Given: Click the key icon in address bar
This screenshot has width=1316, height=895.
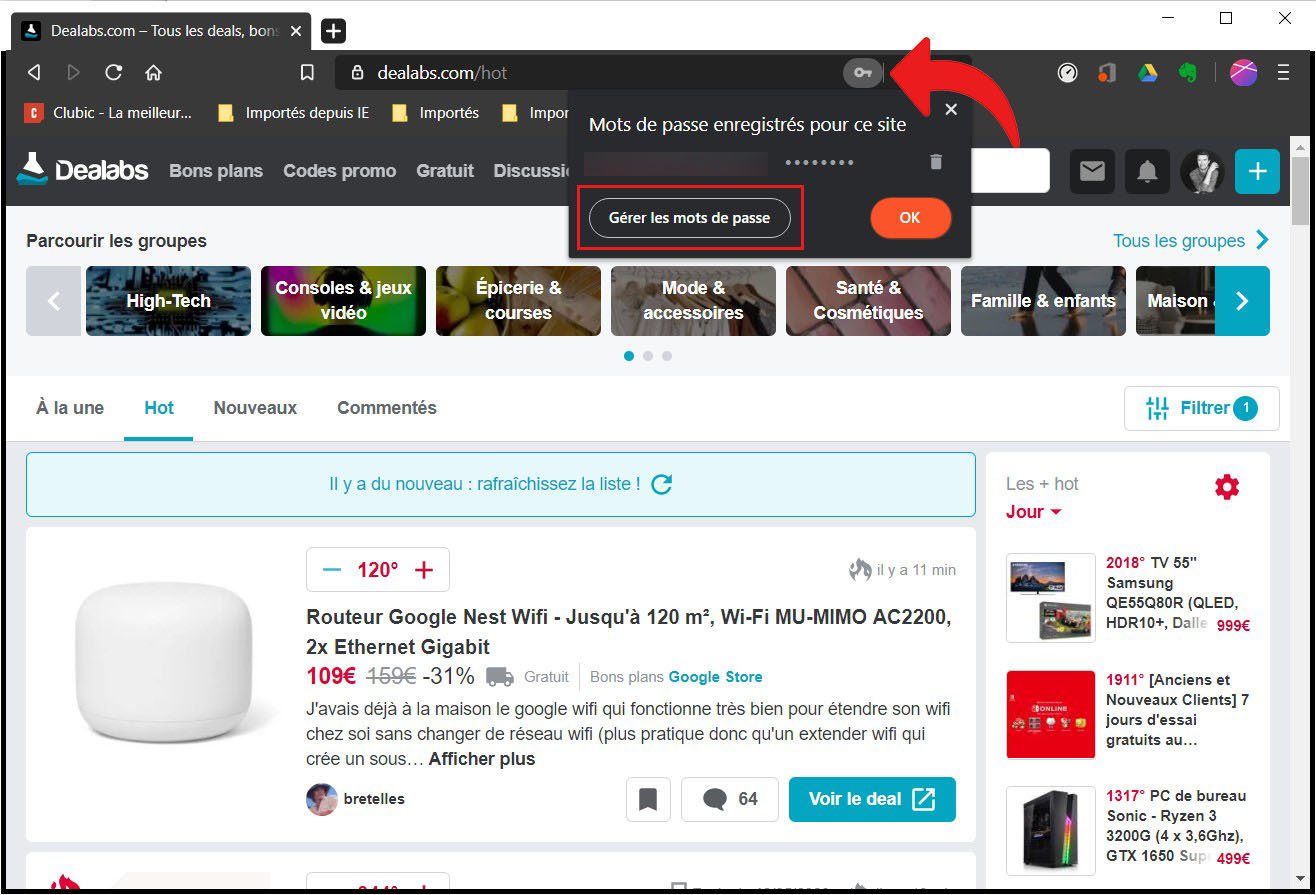Looking at the screenshot, I should tap(864, 72).
